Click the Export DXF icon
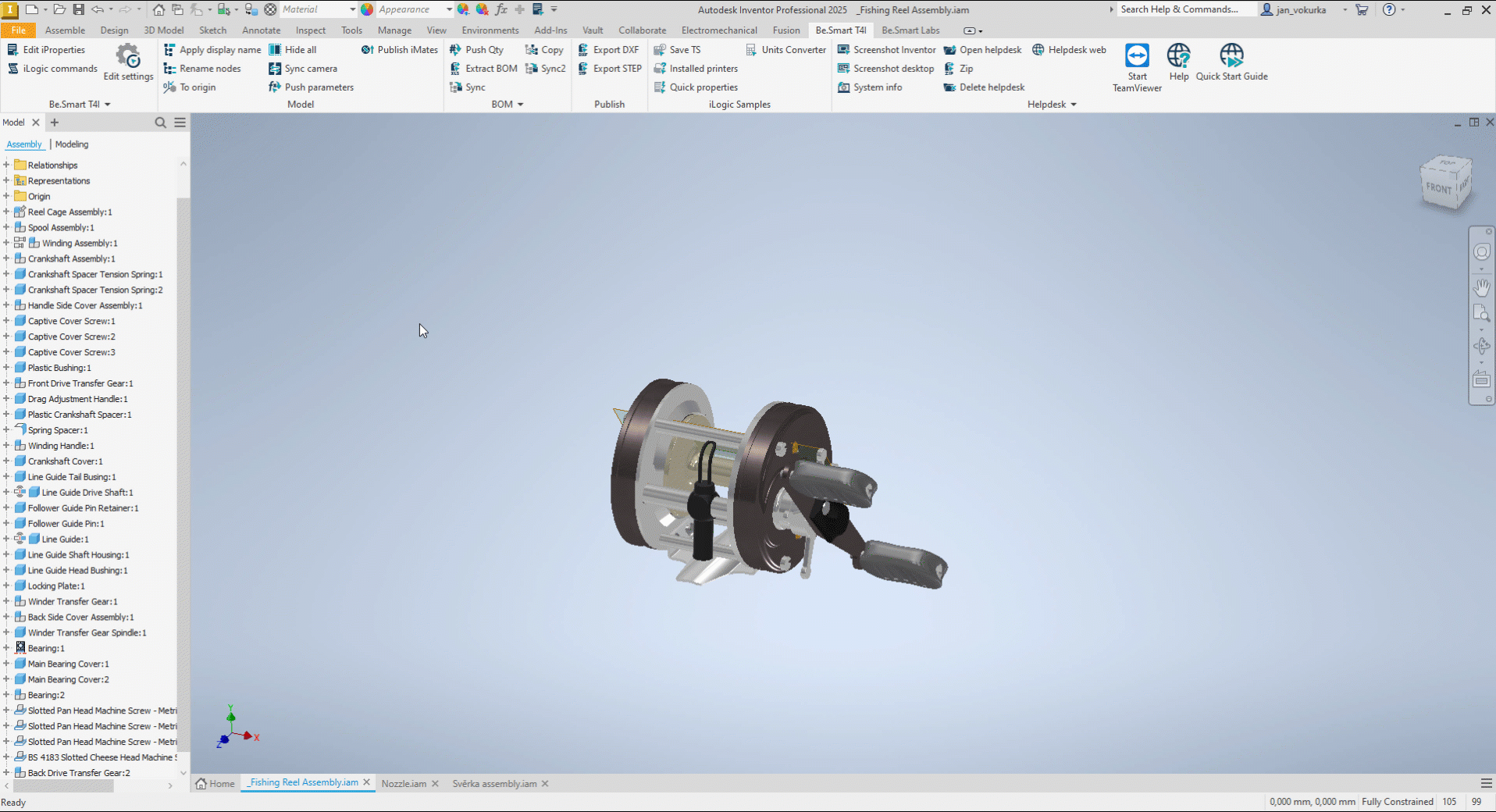 583,50
